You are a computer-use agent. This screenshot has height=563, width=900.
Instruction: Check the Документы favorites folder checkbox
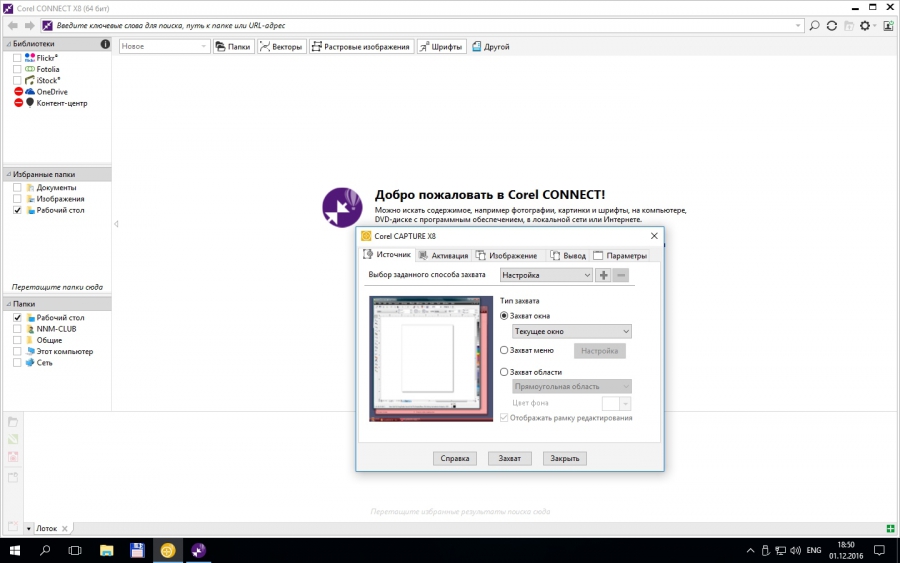(17, 188)
